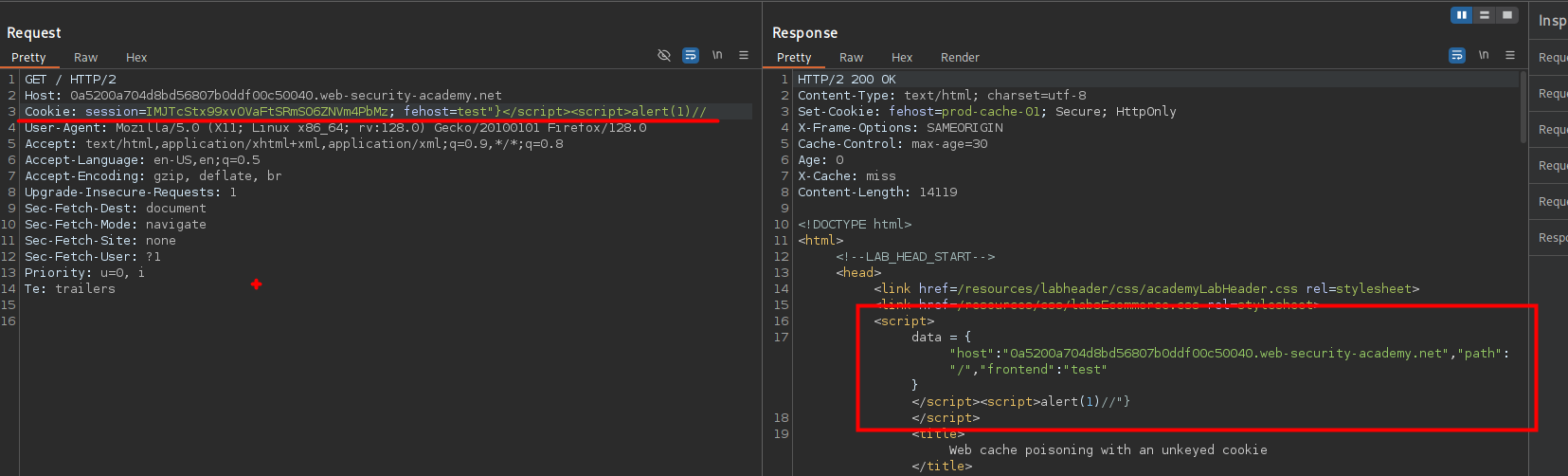Click the LAB_HEAD_START comment line

click(x=915, y=257)
